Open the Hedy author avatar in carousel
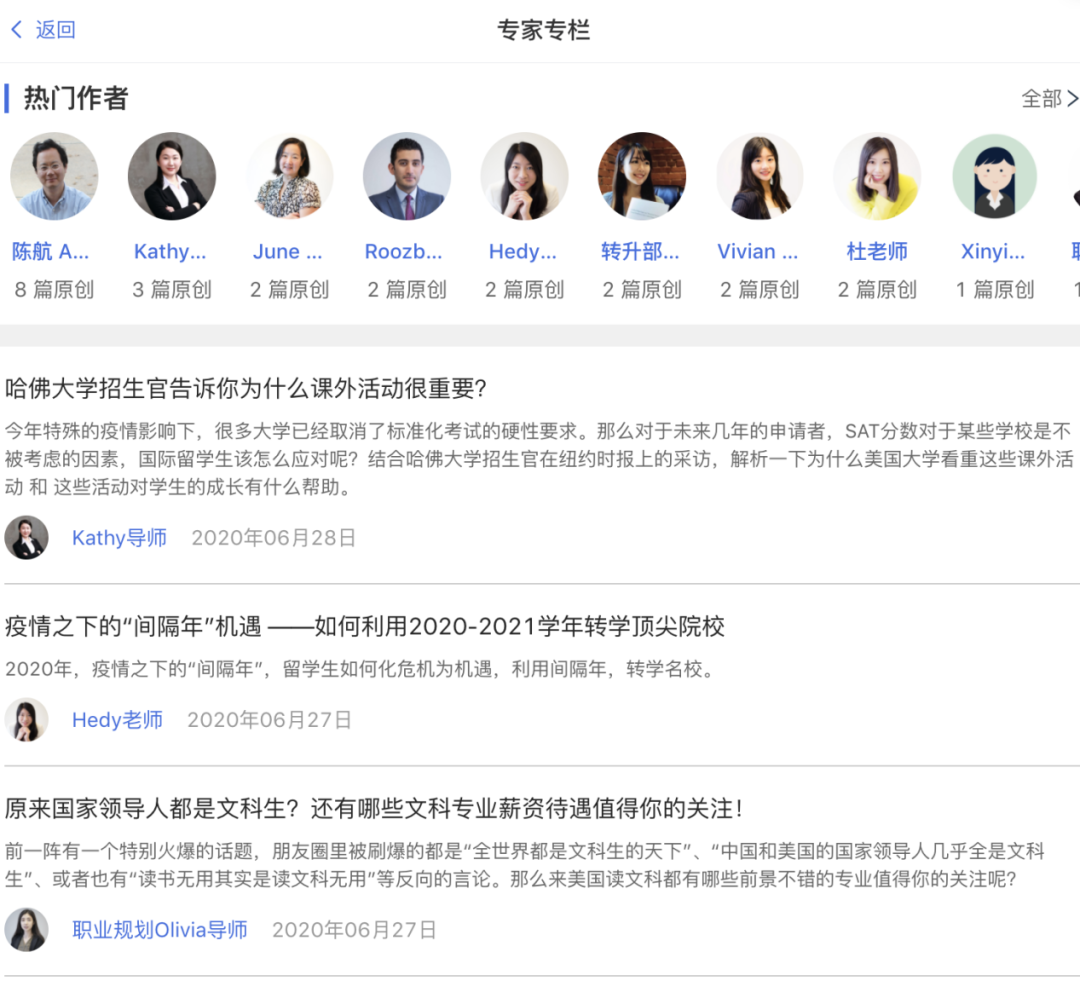Viewport: 1080px width, 981px height. 524,176
